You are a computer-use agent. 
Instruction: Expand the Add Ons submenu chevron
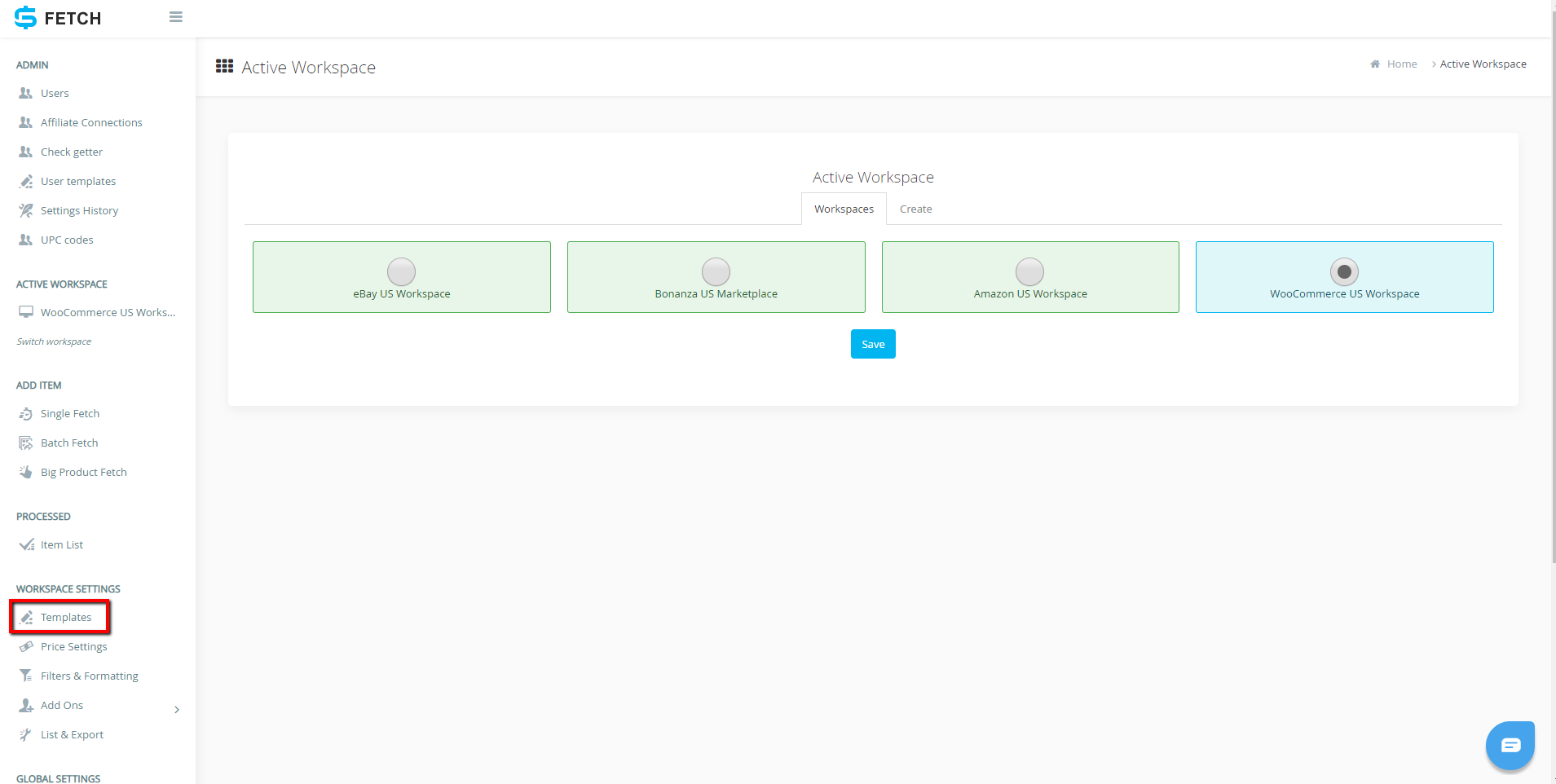pos(177,710)
